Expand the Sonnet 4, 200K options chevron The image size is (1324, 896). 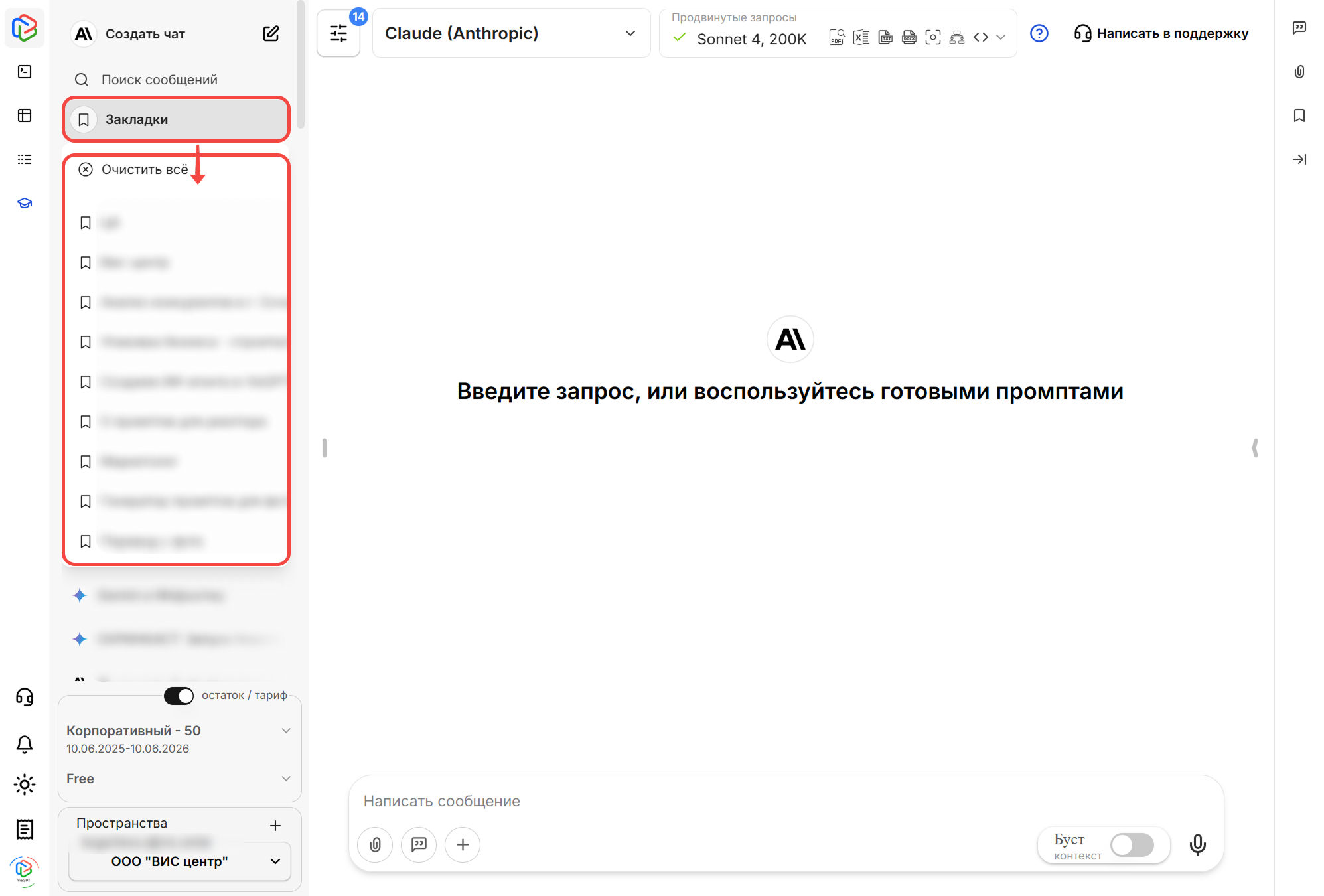[x=1001, y=38]
